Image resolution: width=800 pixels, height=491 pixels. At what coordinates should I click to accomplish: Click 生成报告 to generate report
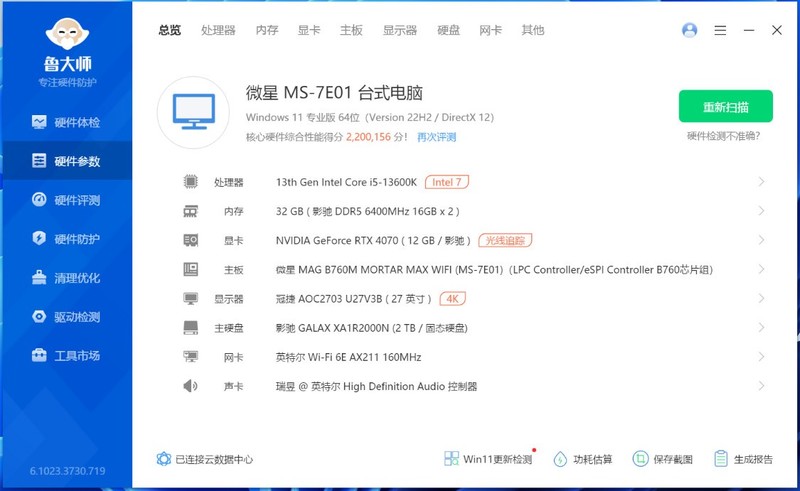tap(743, 459)
